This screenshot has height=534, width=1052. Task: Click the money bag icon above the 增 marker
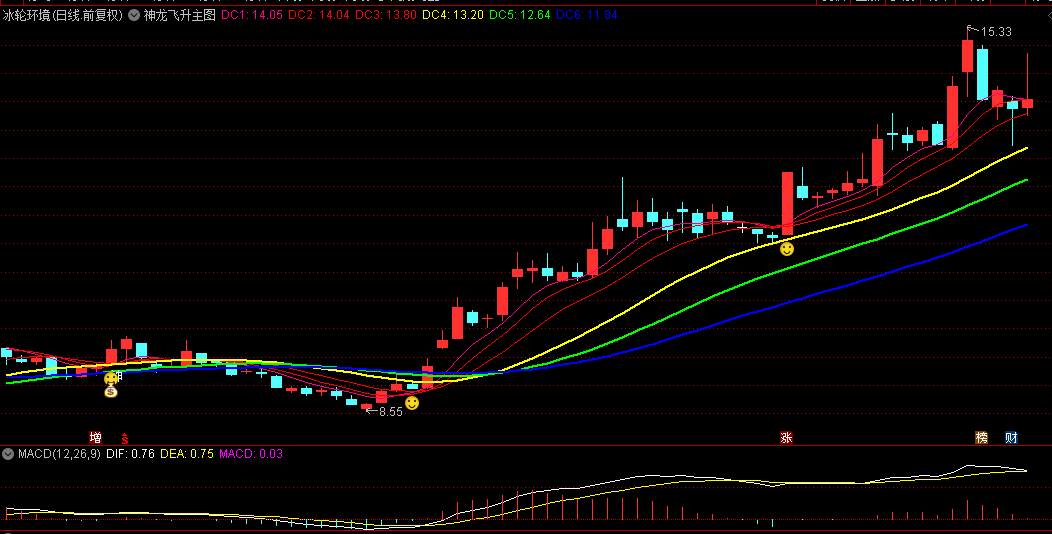(111, 390)
